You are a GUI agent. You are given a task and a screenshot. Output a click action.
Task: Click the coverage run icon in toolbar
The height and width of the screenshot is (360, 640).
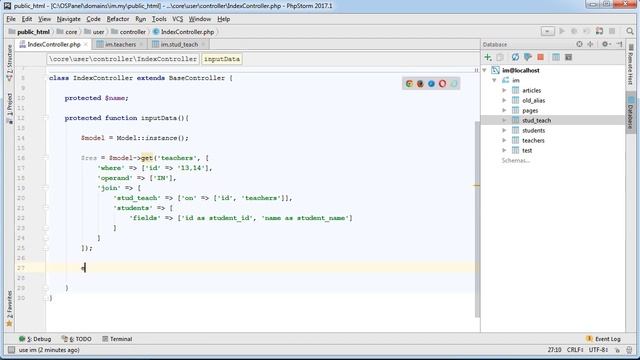point(587,31)
